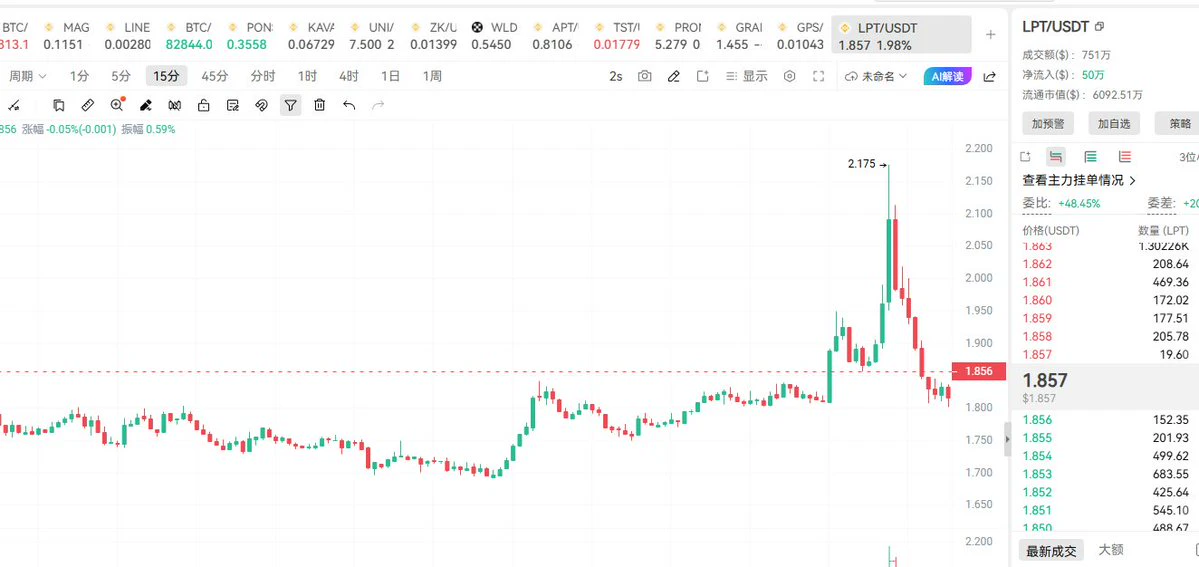Image resolution: width=1199 pixels, height=567 pixels.
Task: Select the 1日 timeframe
Action: coord(391,77)
